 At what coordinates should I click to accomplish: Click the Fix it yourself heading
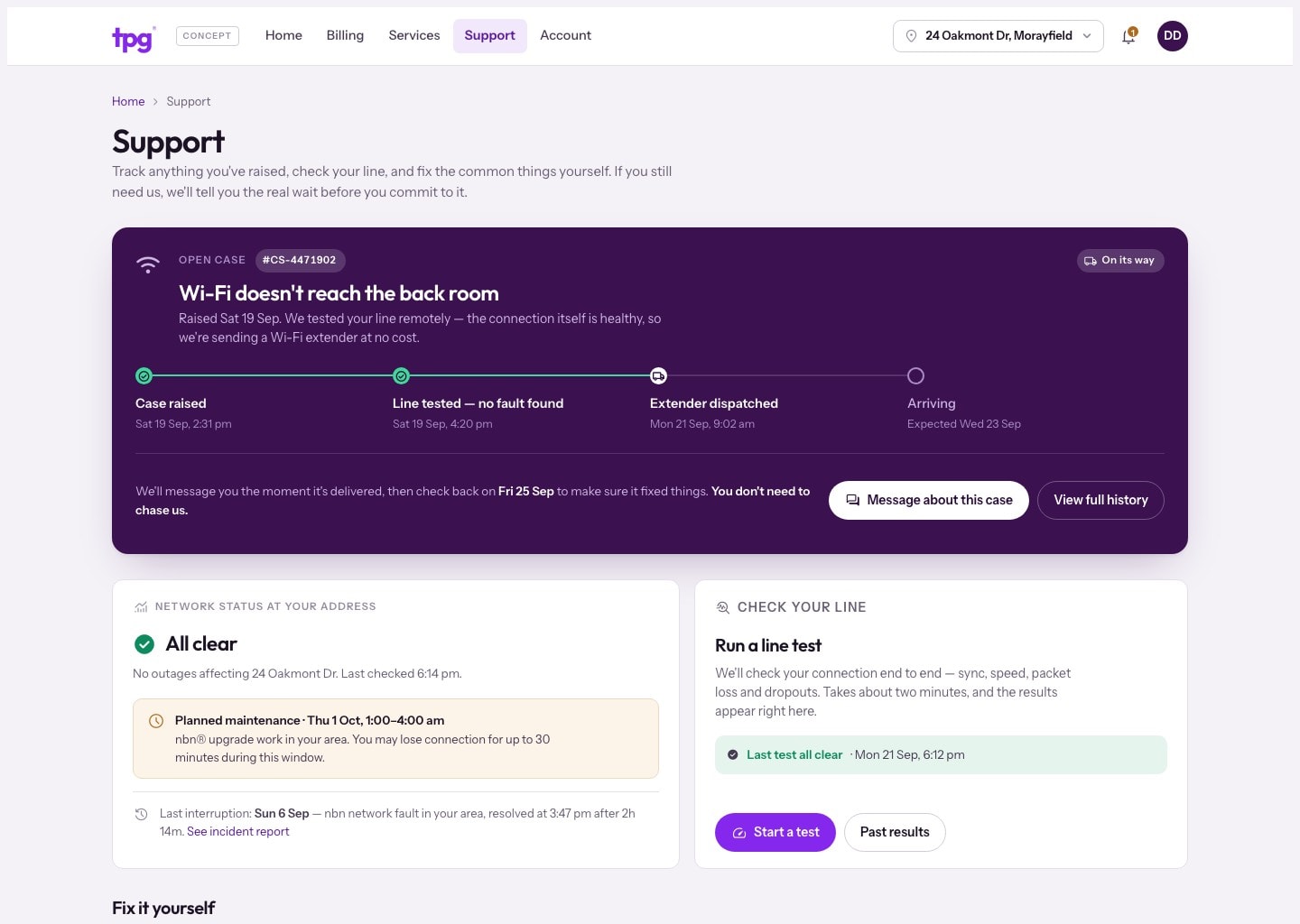[x=163, y=908]
